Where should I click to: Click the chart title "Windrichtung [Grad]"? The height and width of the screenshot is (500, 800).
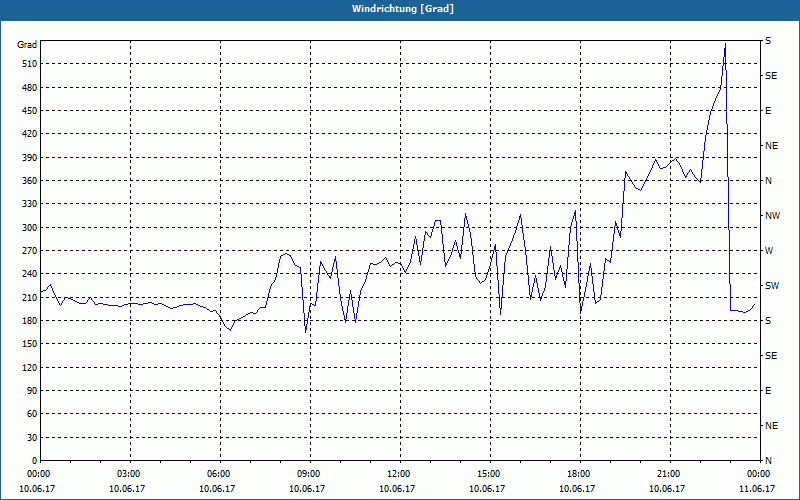point(403,9)
